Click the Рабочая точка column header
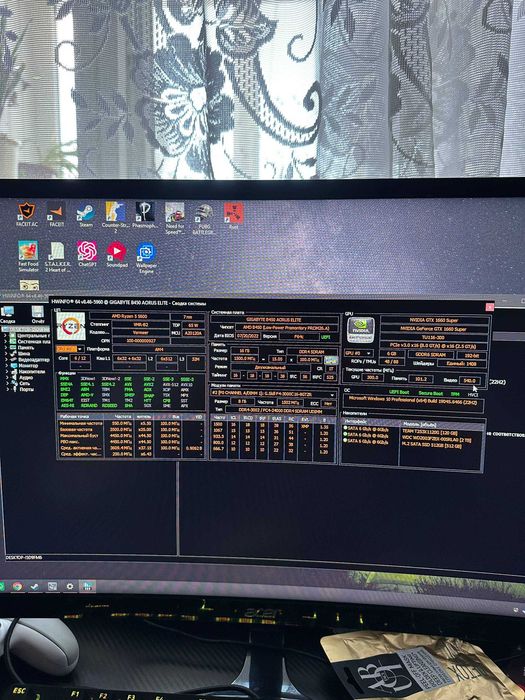This screenshot has height=700, width=525. click(x=80, y=416)
